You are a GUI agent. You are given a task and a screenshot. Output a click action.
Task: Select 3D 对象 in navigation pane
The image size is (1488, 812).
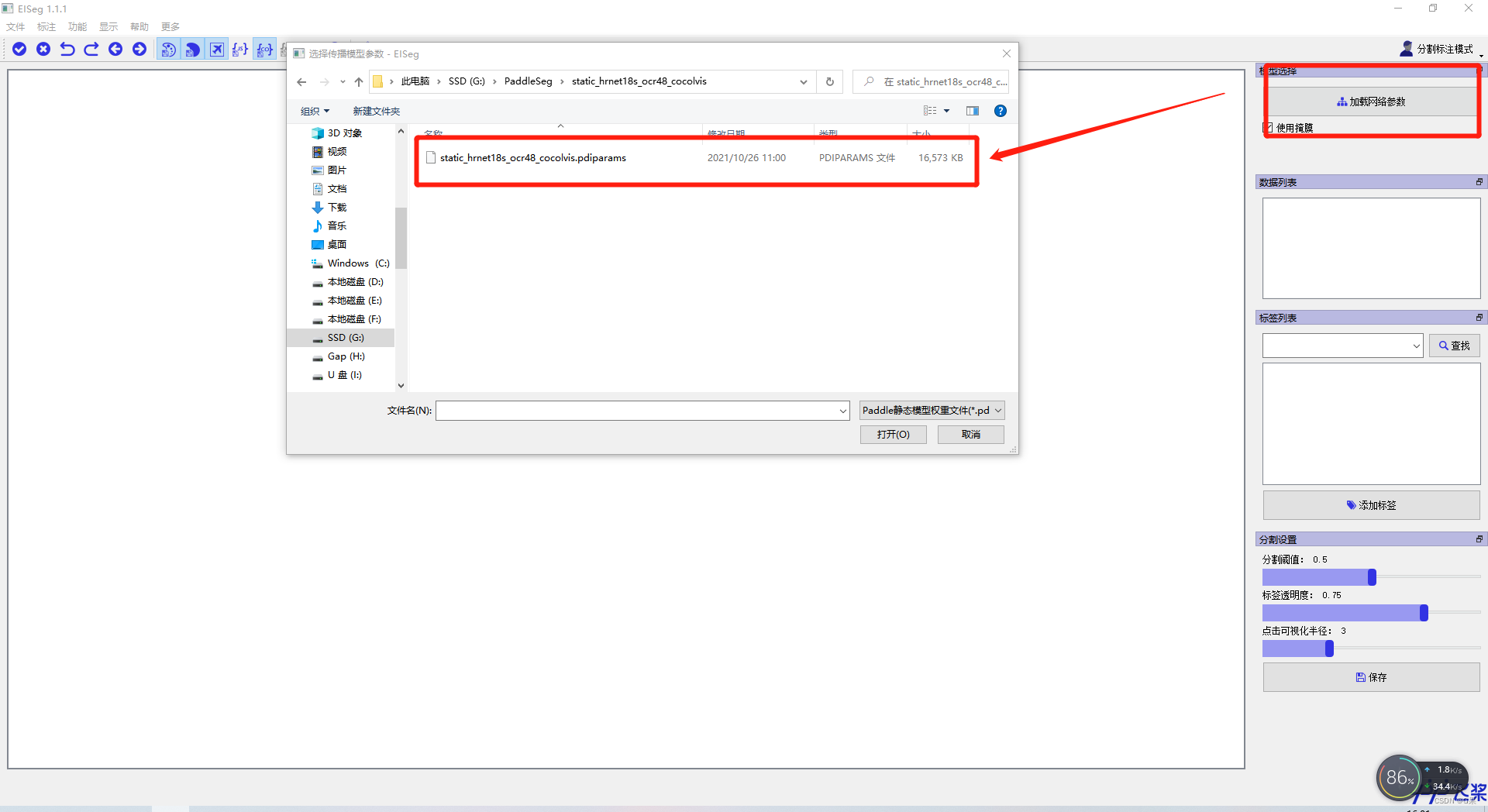click(x=345, y=133)
